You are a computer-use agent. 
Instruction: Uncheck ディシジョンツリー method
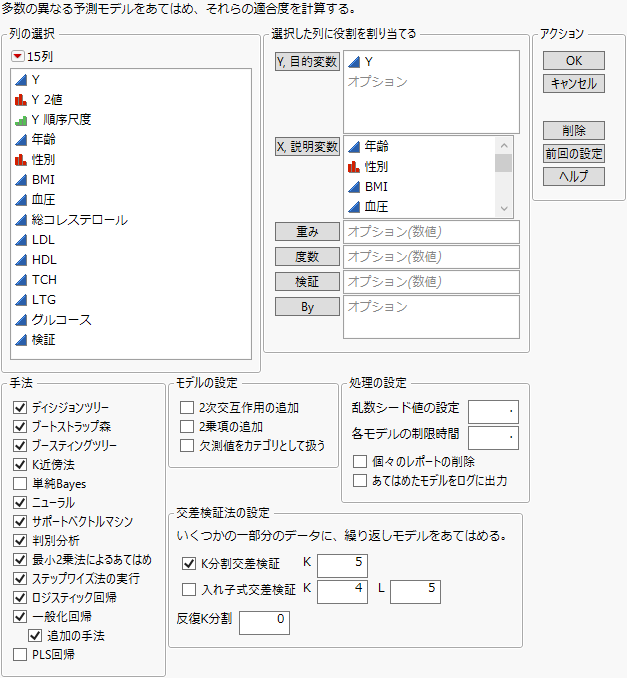(x=20, y=407)
